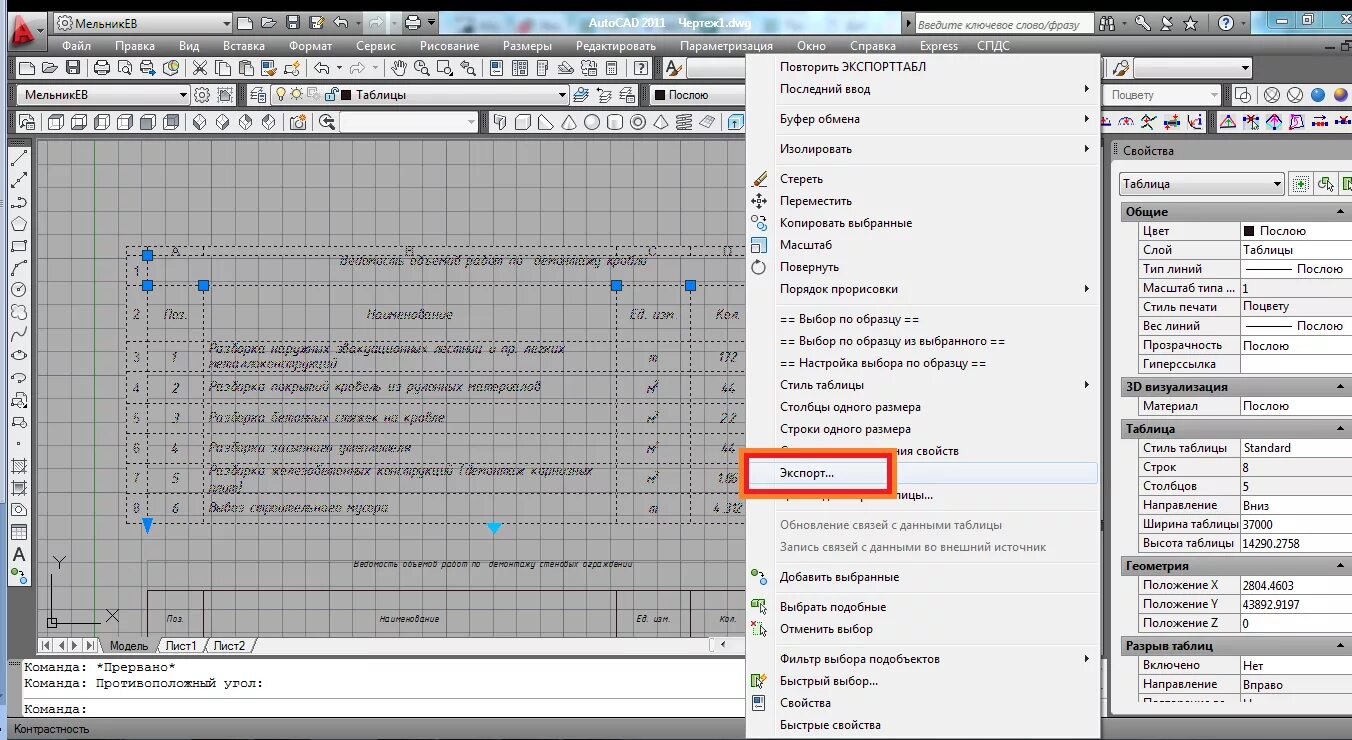Viewport: 1352px width, 740px height.
Task: Click the Ширина таблицы value 37000
Action: (x=1295, y=524)
